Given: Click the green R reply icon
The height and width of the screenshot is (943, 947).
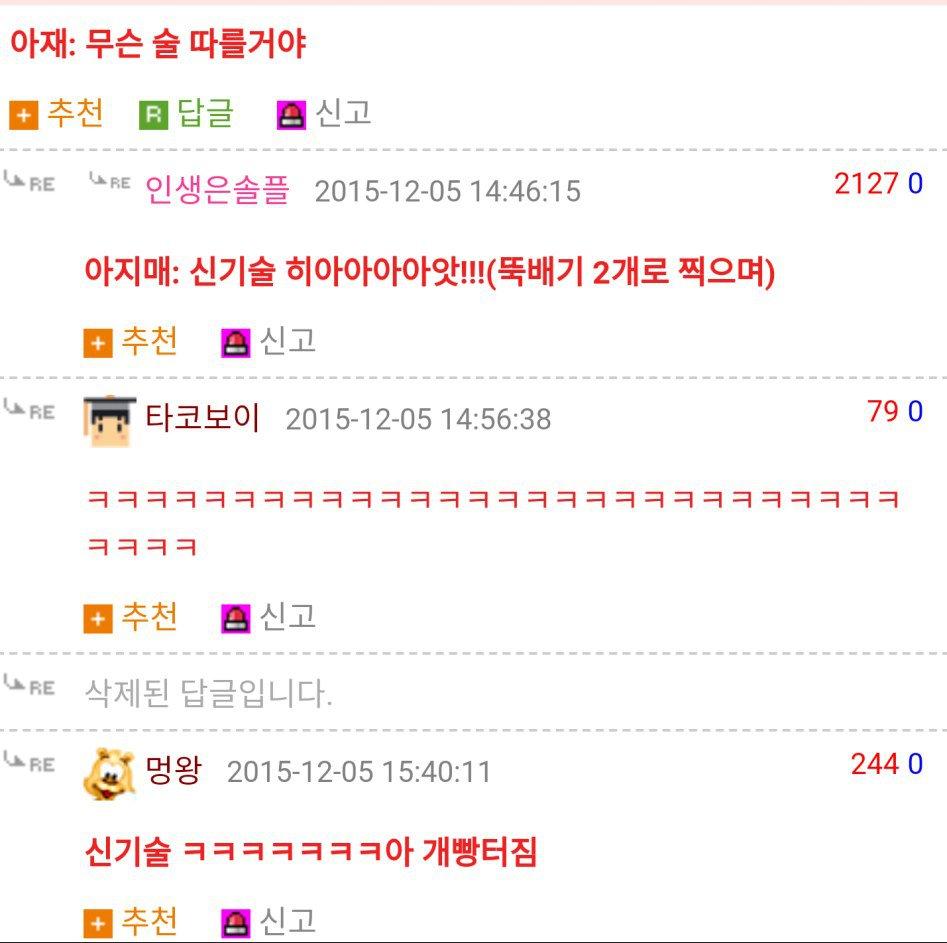Looking at the screenshot, I should point(153,115).
